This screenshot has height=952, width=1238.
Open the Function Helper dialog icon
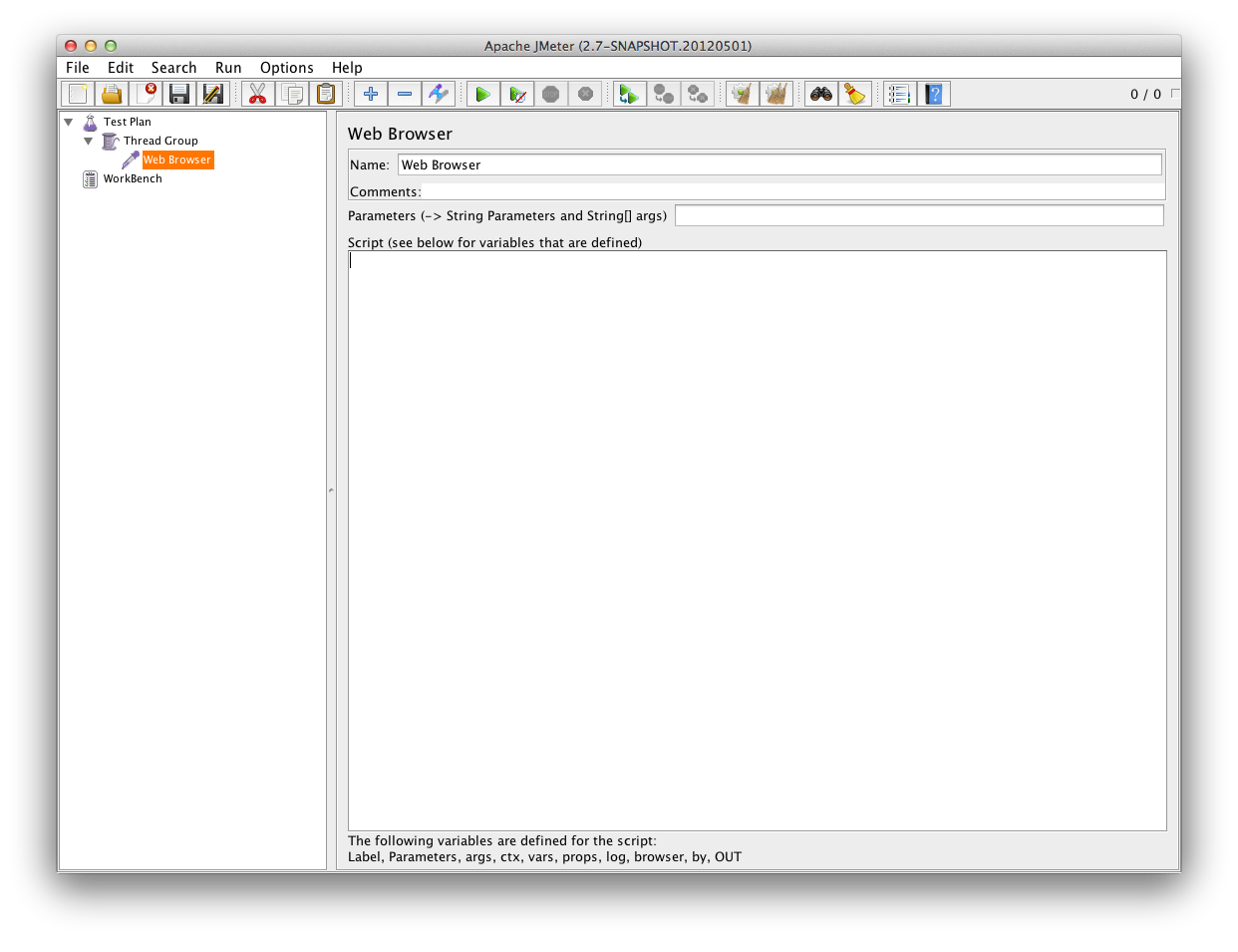coord(900,93)
